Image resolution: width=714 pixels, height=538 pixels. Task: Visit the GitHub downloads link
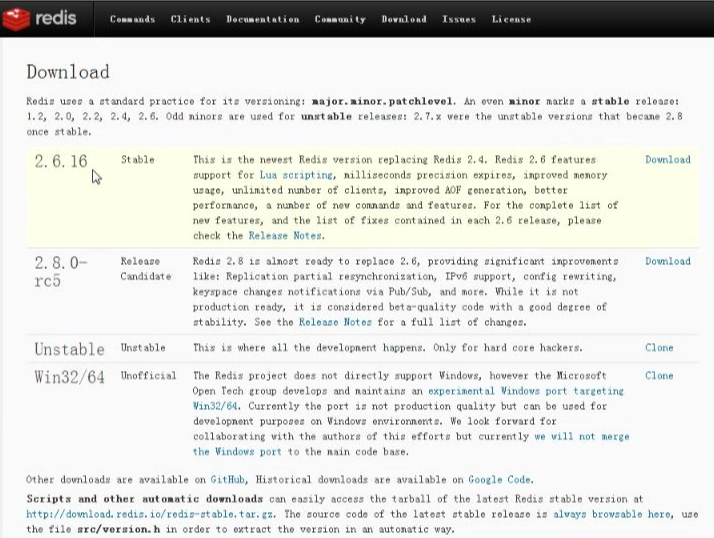tap(227, 479)
